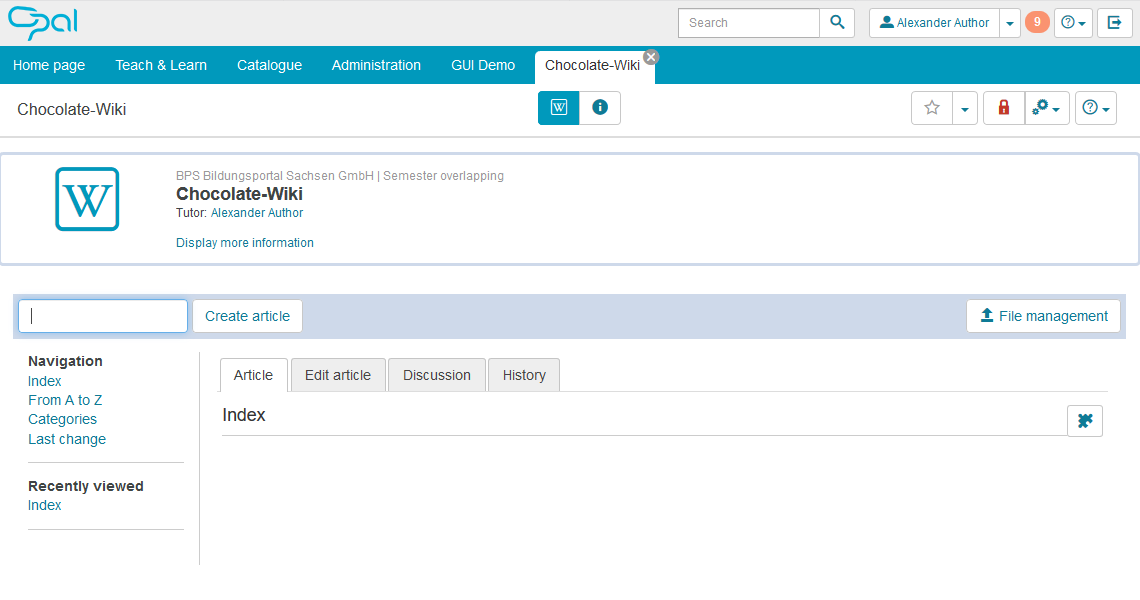Switch to the wiki view icon
Image resolution: width=1140 pixels, height=600 pixels.
click(558, 108)
